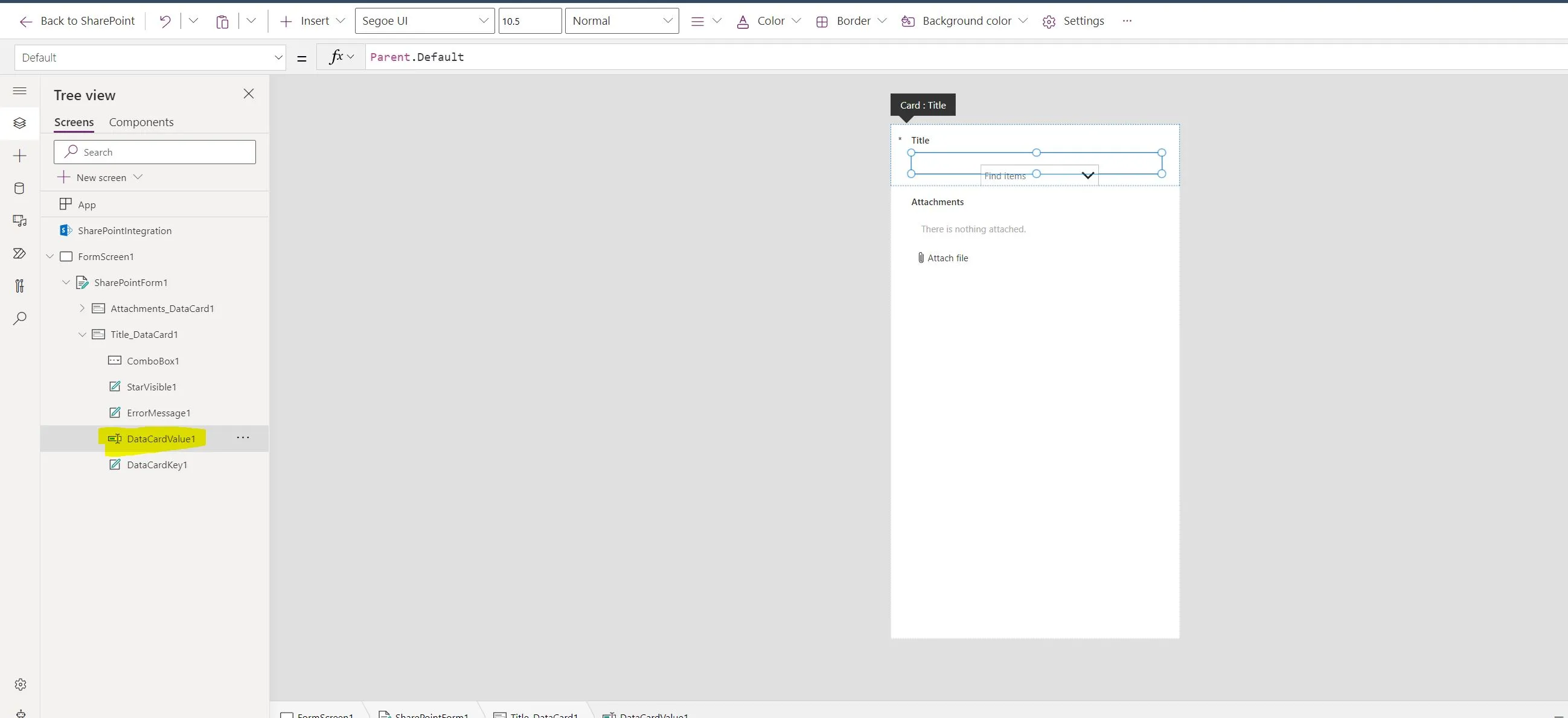Viewport: 1568px width, 718px height.
Task: Select the Insert plus icon in left rail
Action: pos(19,155)
